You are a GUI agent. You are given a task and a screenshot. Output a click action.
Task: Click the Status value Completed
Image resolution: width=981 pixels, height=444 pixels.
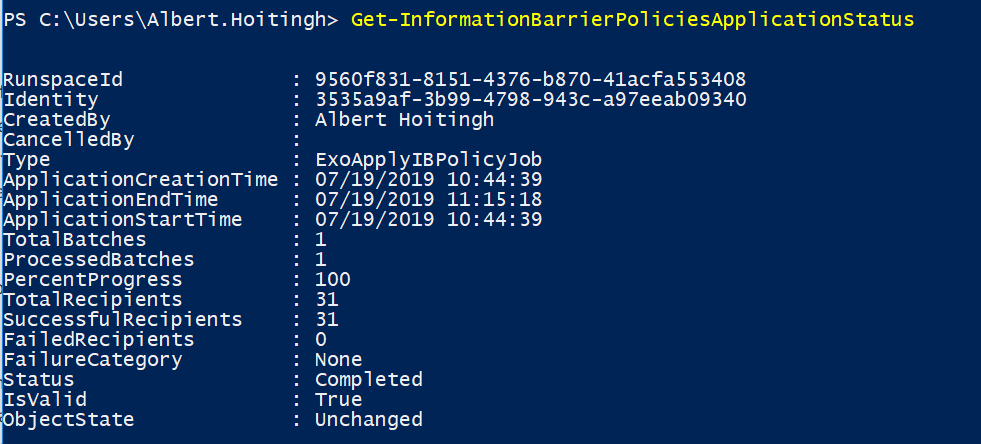click(x=368, y=379)
